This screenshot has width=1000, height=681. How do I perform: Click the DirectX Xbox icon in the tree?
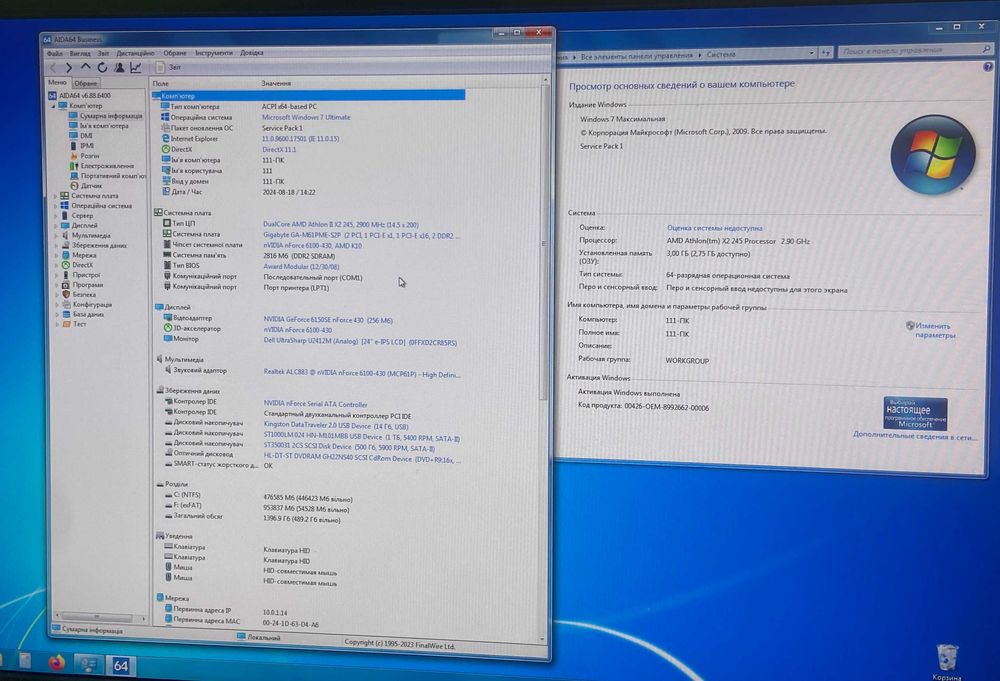pos(65,265)
